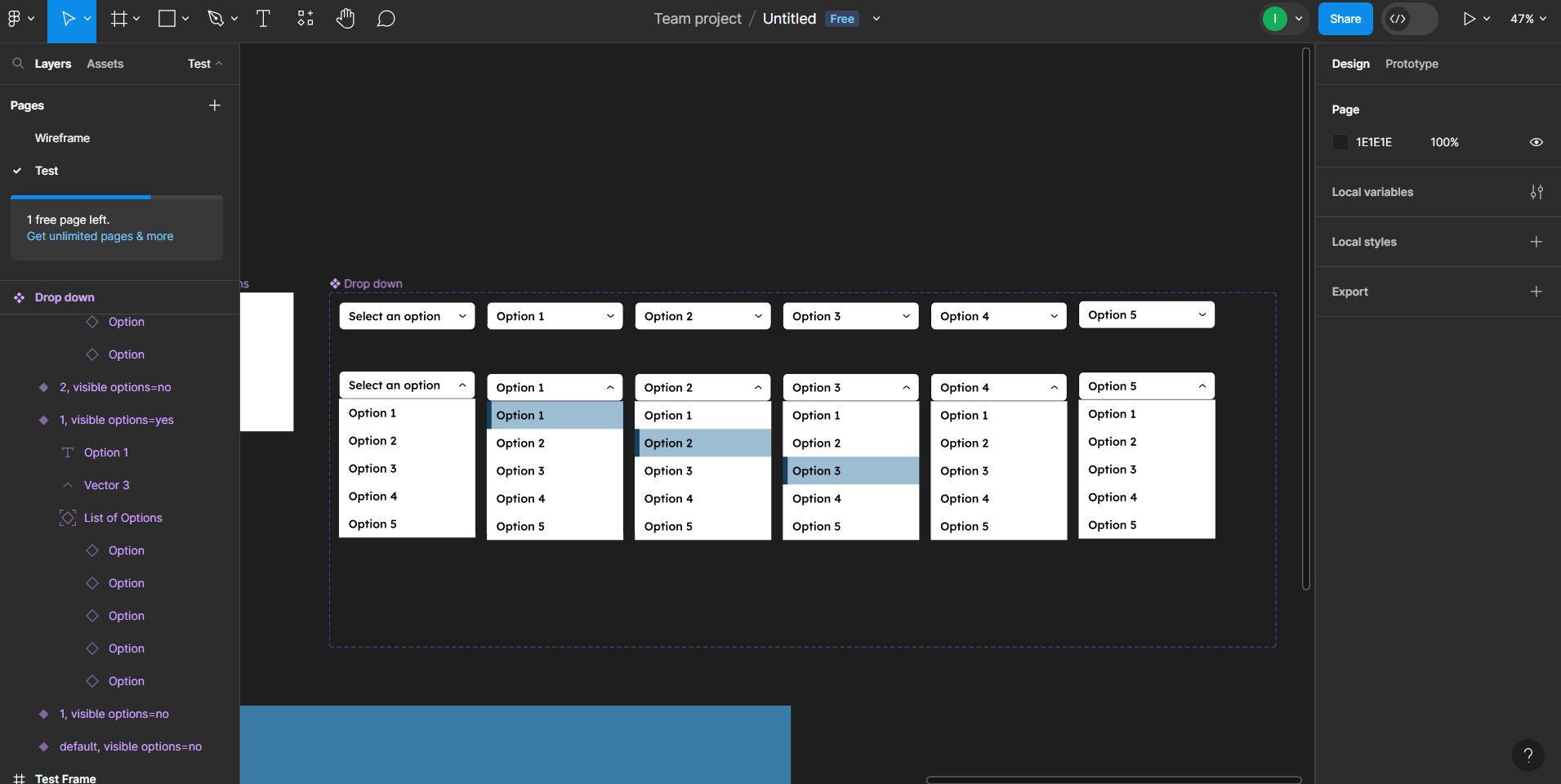Click the Share button
Image resolution: width=1561 pixels, height=784 pixels.
[x=1345, y=19]
